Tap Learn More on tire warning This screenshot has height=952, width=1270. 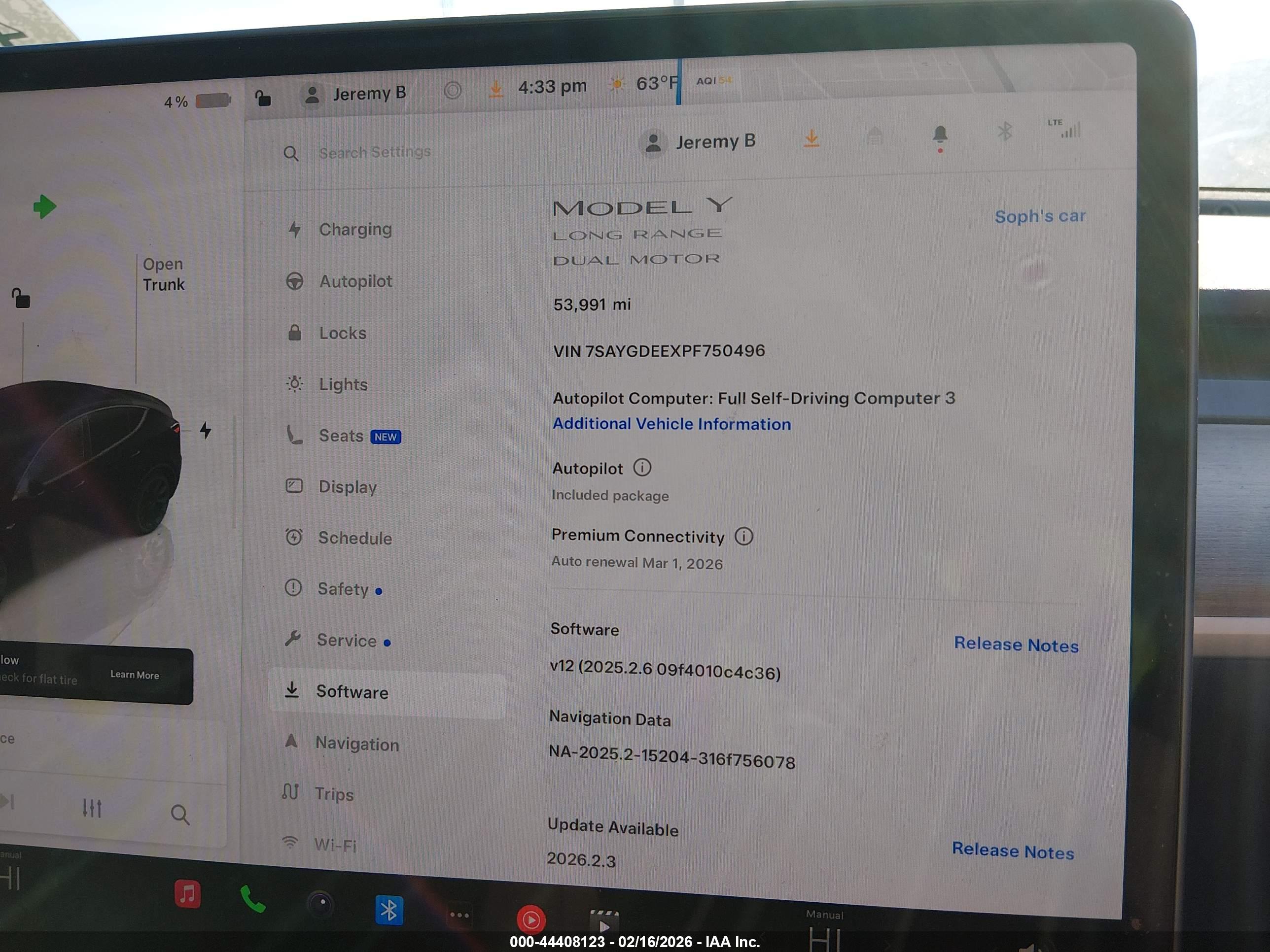pyautogui.click(x=135, y=675)
